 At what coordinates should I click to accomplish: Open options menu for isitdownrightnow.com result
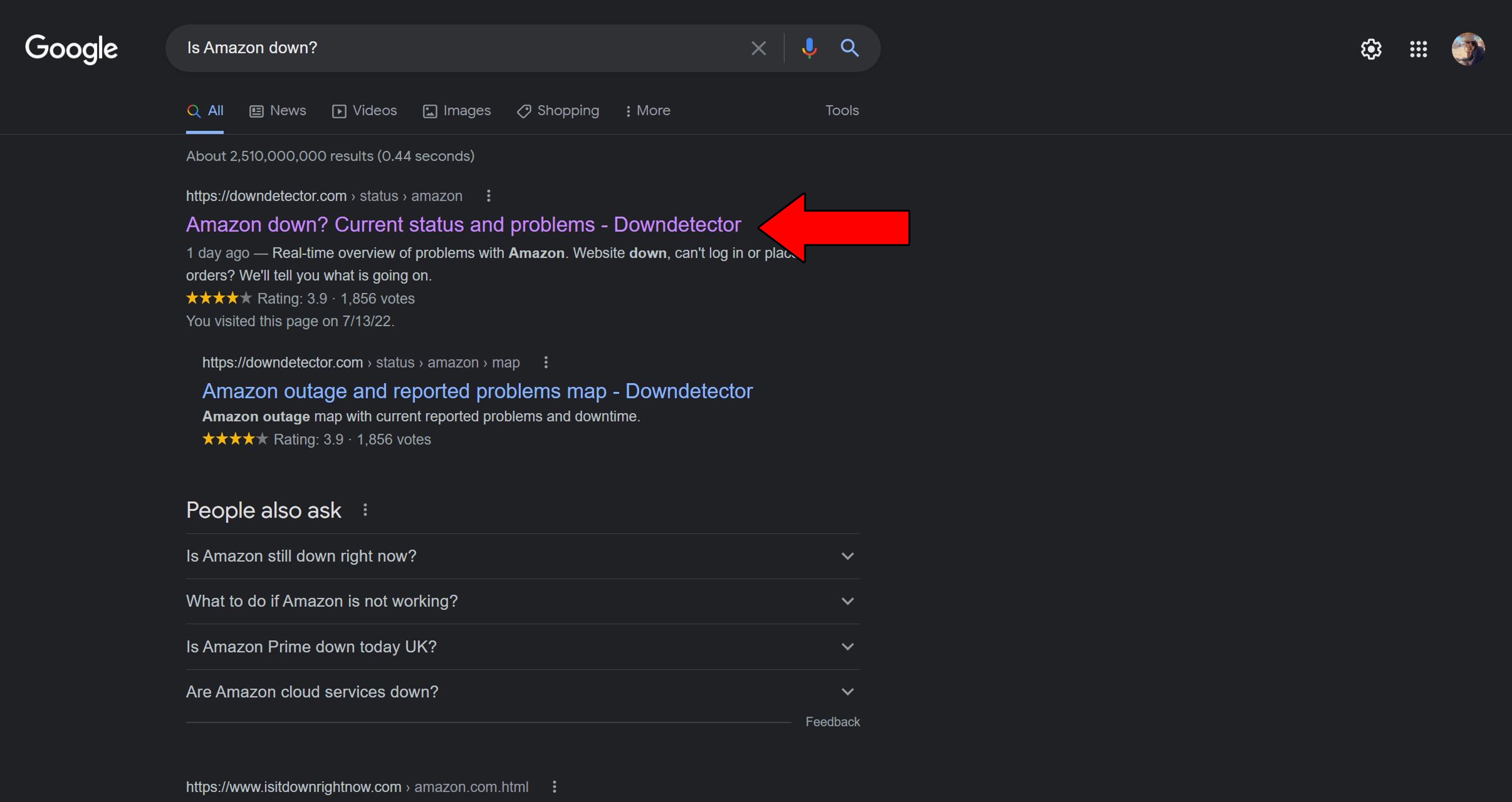(x=554, y=786)
